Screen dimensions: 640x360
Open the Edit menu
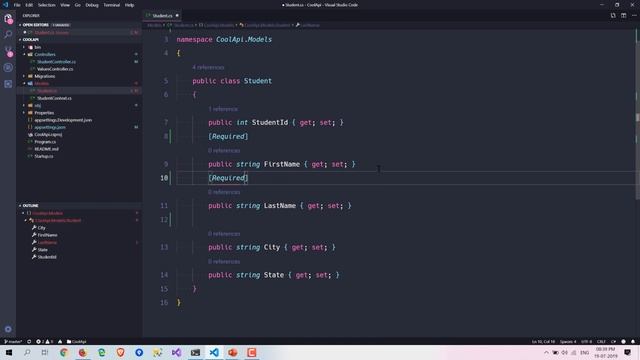29,5
